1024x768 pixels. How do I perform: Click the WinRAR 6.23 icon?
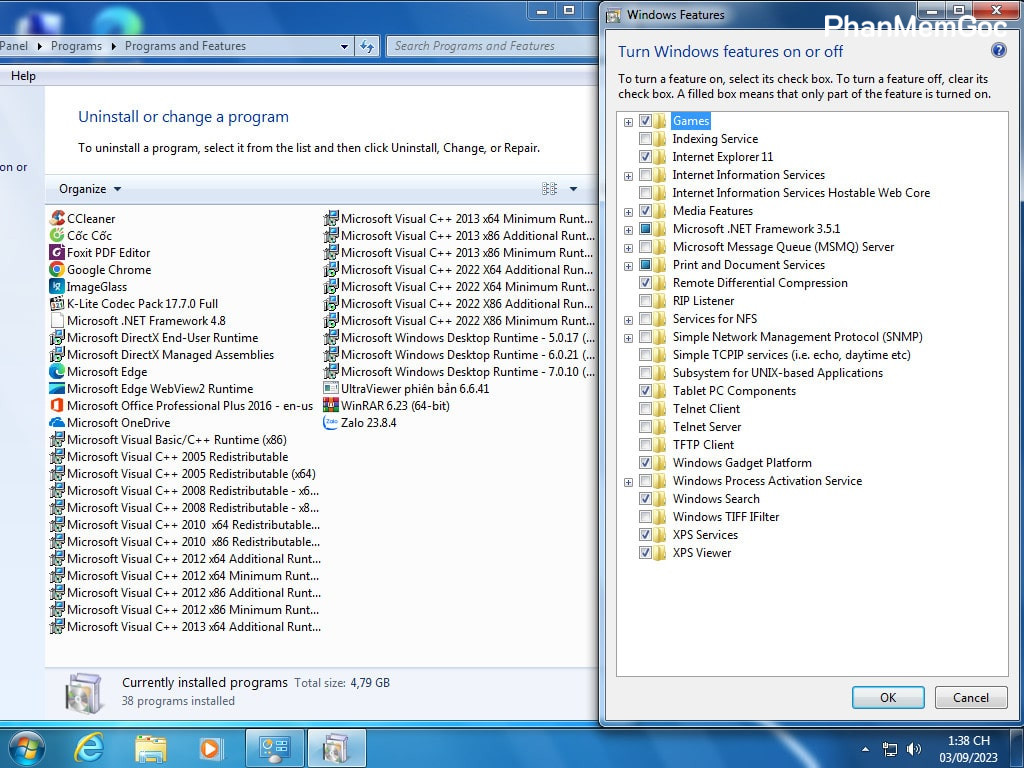332,406
